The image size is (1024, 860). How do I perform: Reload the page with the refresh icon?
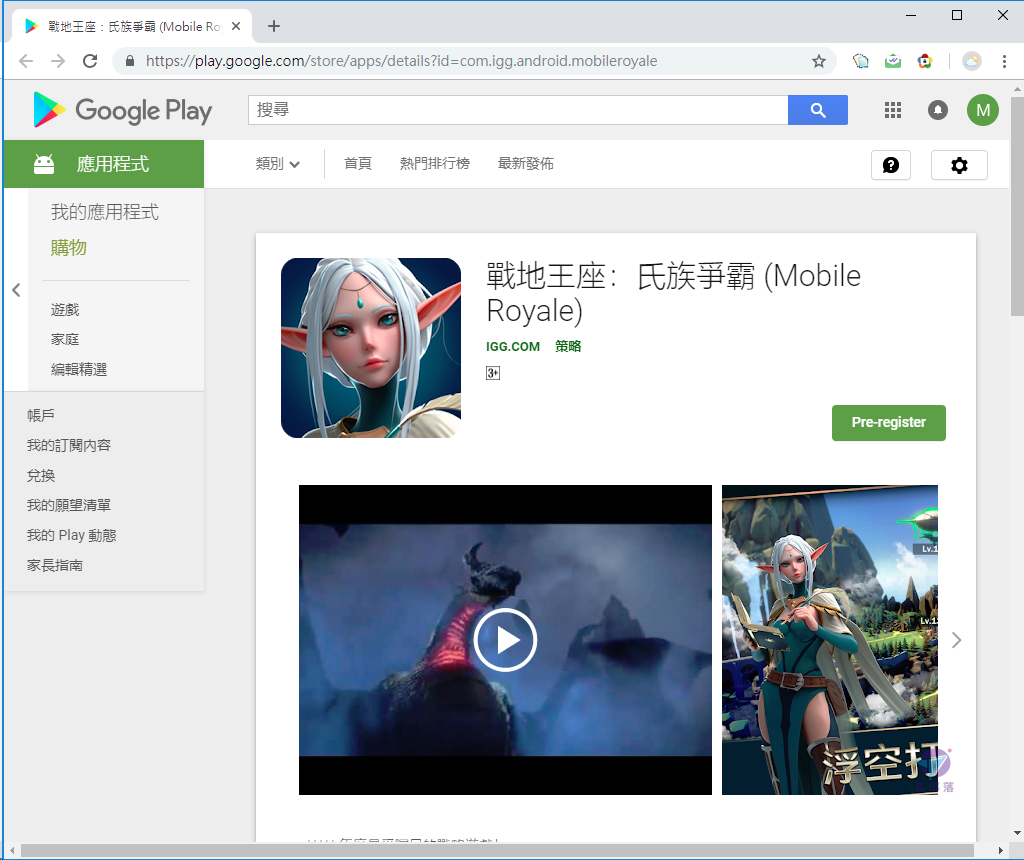[x=90, y=61]
